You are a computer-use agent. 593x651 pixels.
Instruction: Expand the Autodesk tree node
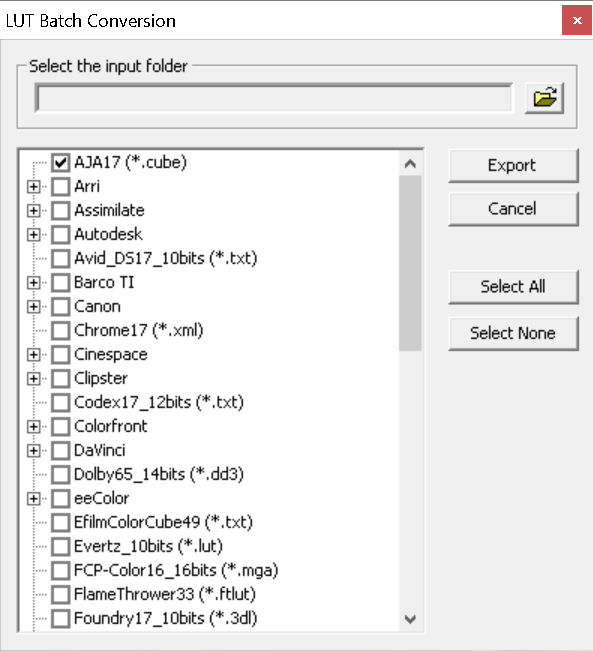(34, 235)
